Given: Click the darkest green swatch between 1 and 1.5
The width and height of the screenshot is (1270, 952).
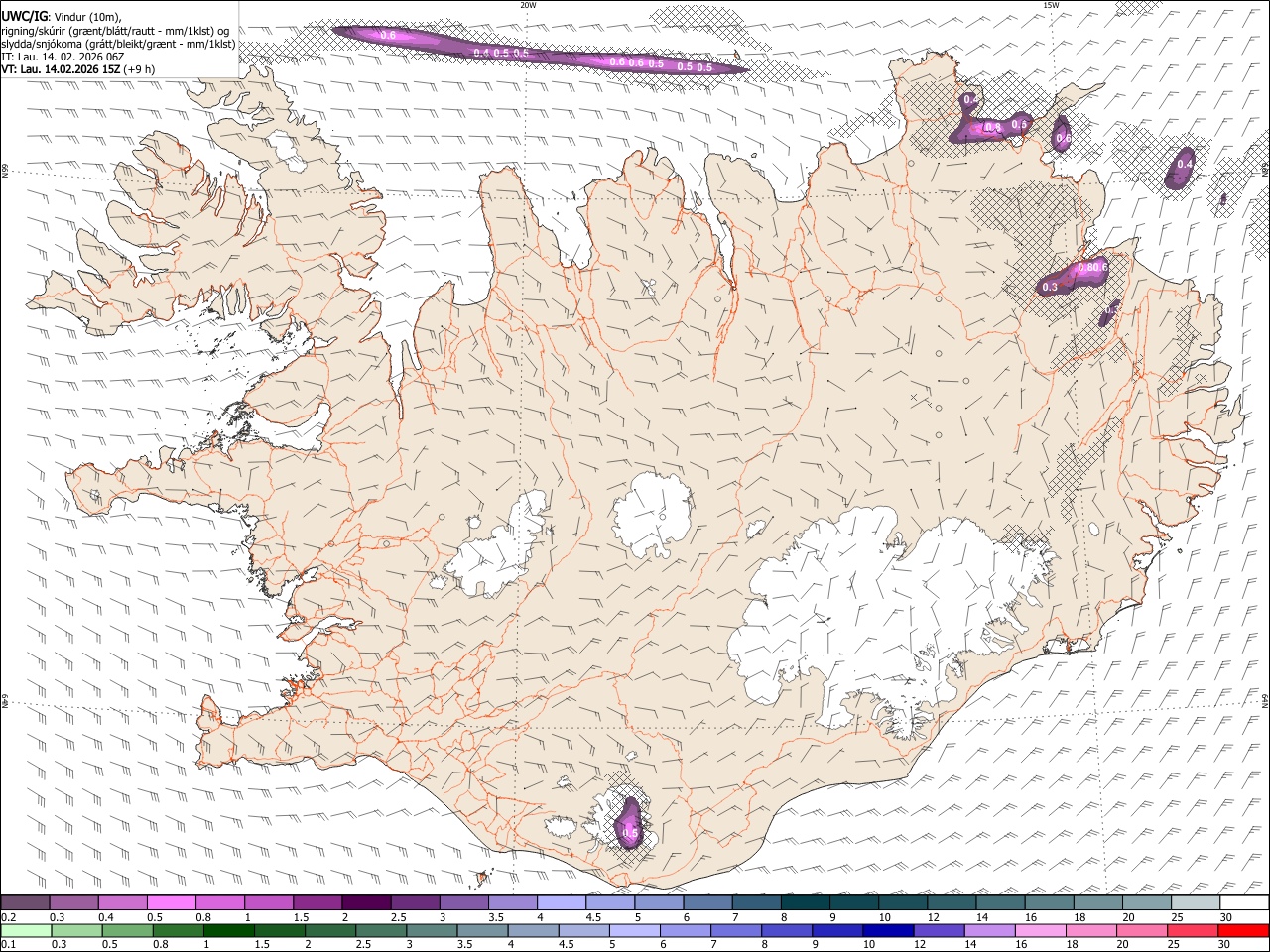Looking at the screenshot, I should point(228,930).
